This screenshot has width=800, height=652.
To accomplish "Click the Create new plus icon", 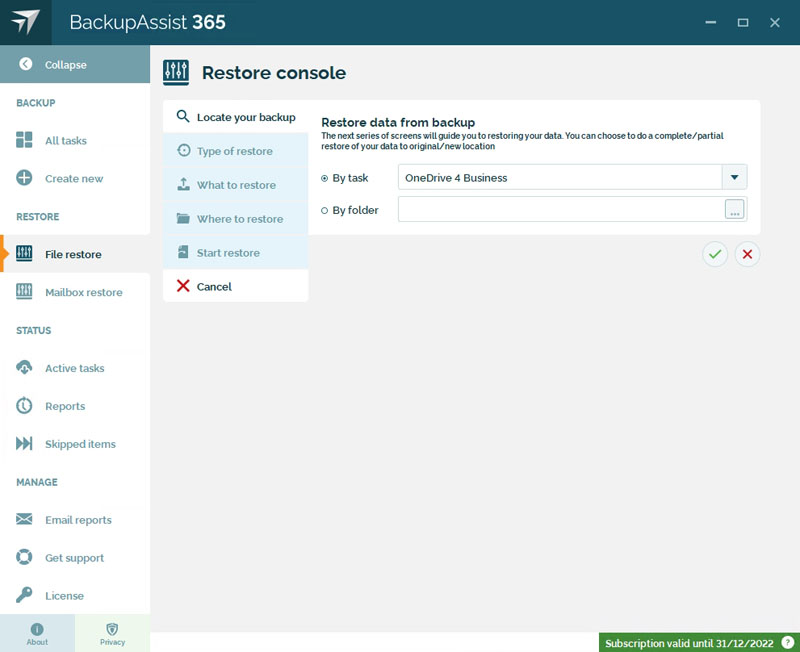I will point(24,178).
